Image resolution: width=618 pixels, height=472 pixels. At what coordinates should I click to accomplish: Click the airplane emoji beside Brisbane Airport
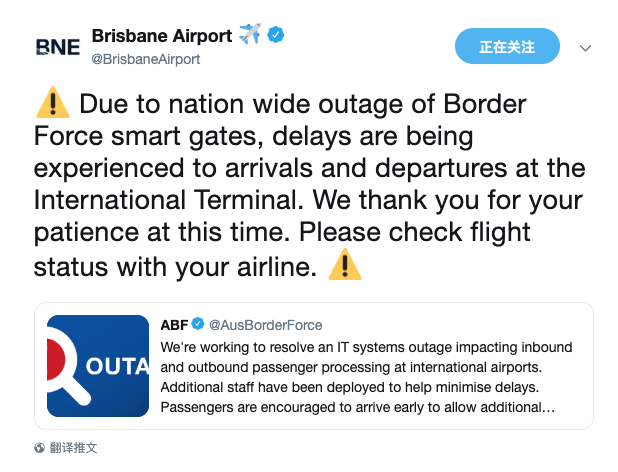pyautogui.click(x=249, y=36)
